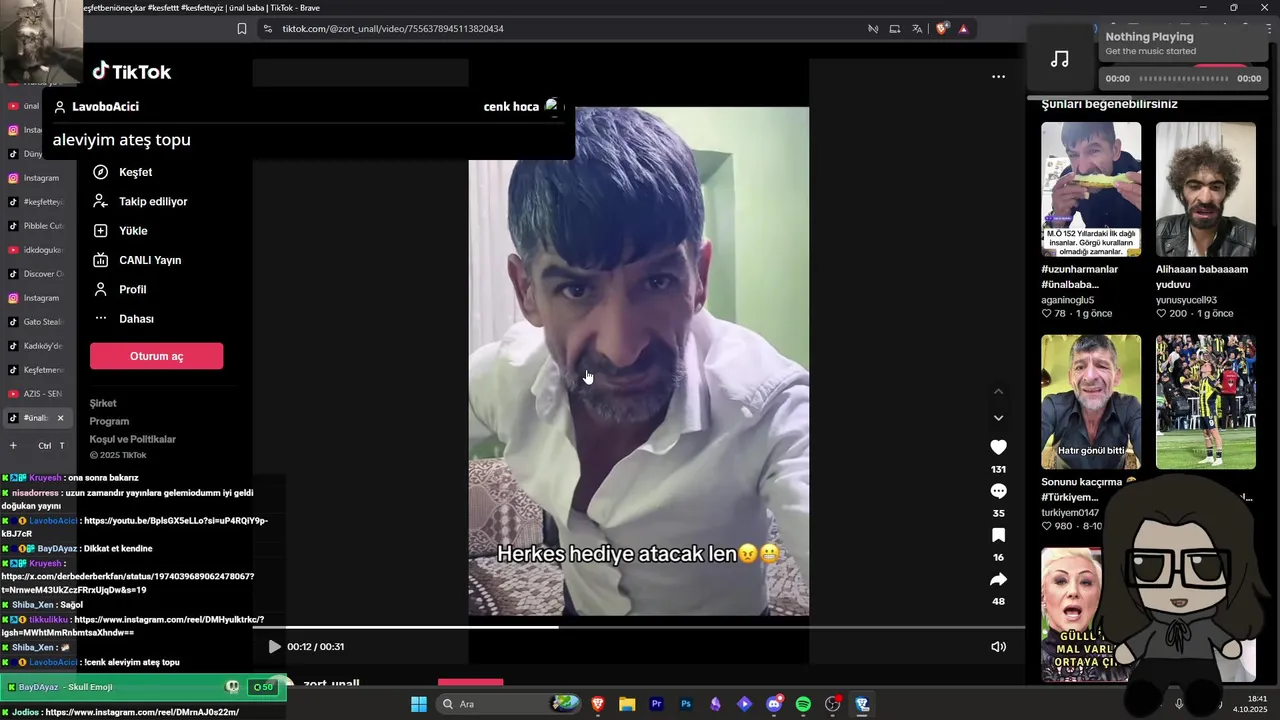Open Spotify from the taskbar
The image size is (1280, 720).
click(803, 704)
